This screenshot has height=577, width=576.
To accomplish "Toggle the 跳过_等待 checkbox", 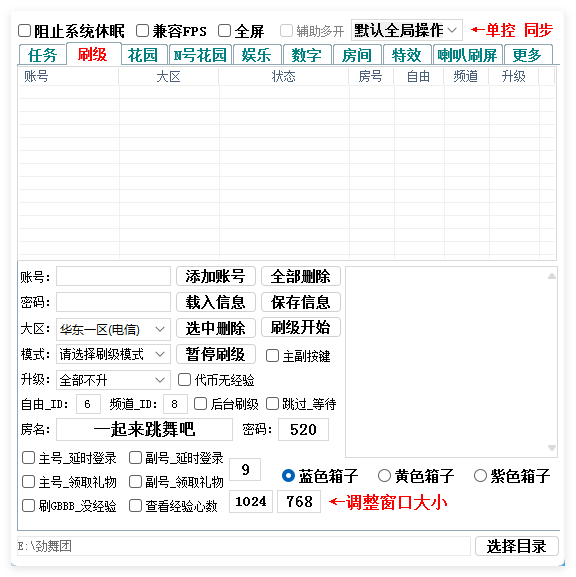I will 272,404.
